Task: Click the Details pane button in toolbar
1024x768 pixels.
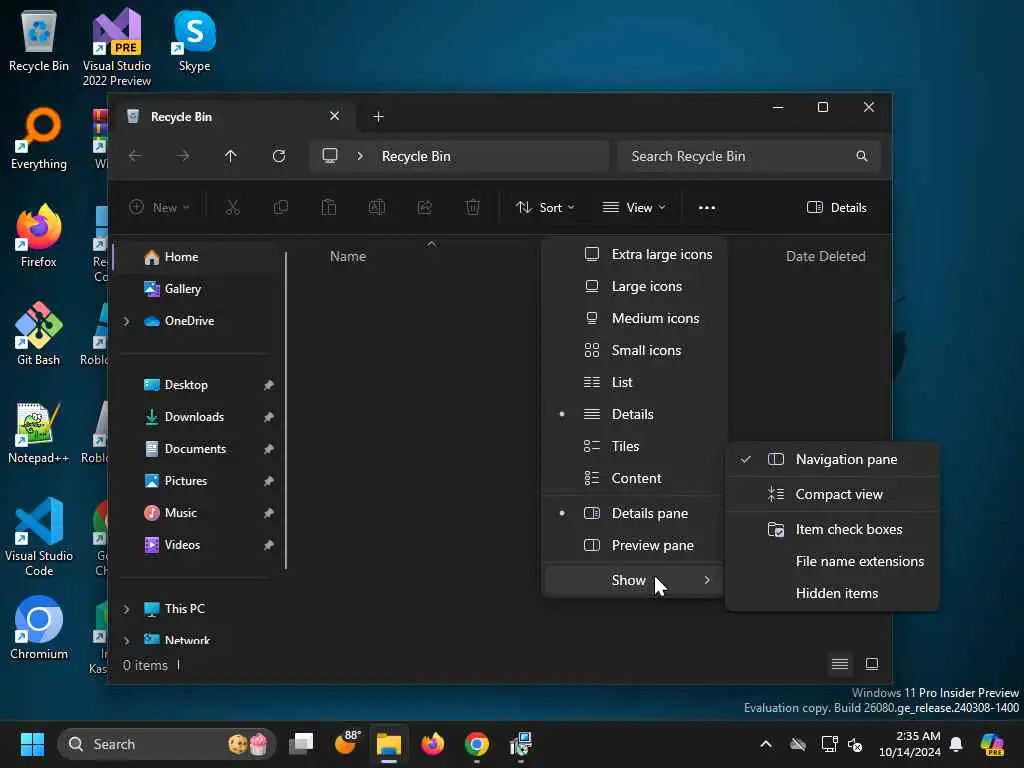Action: pyautogui.click(x=837, y=208)
